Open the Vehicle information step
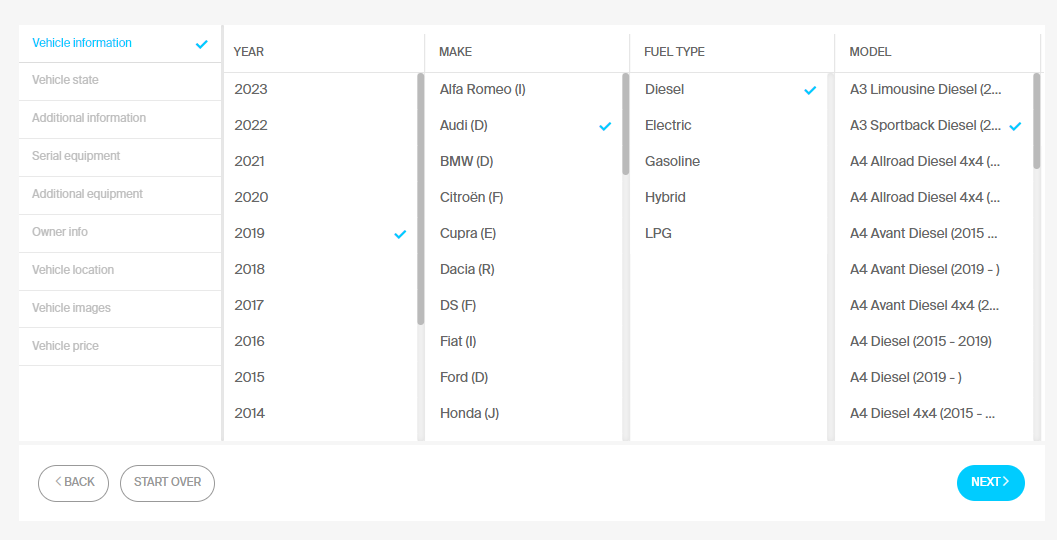Viewport: 1057px width, 540px height. [120, 43]
